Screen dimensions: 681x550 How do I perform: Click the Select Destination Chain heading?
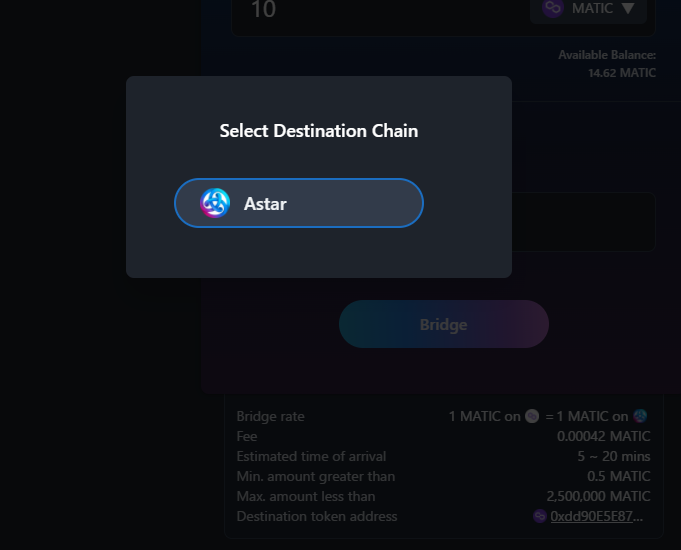[x=318, y=131]
